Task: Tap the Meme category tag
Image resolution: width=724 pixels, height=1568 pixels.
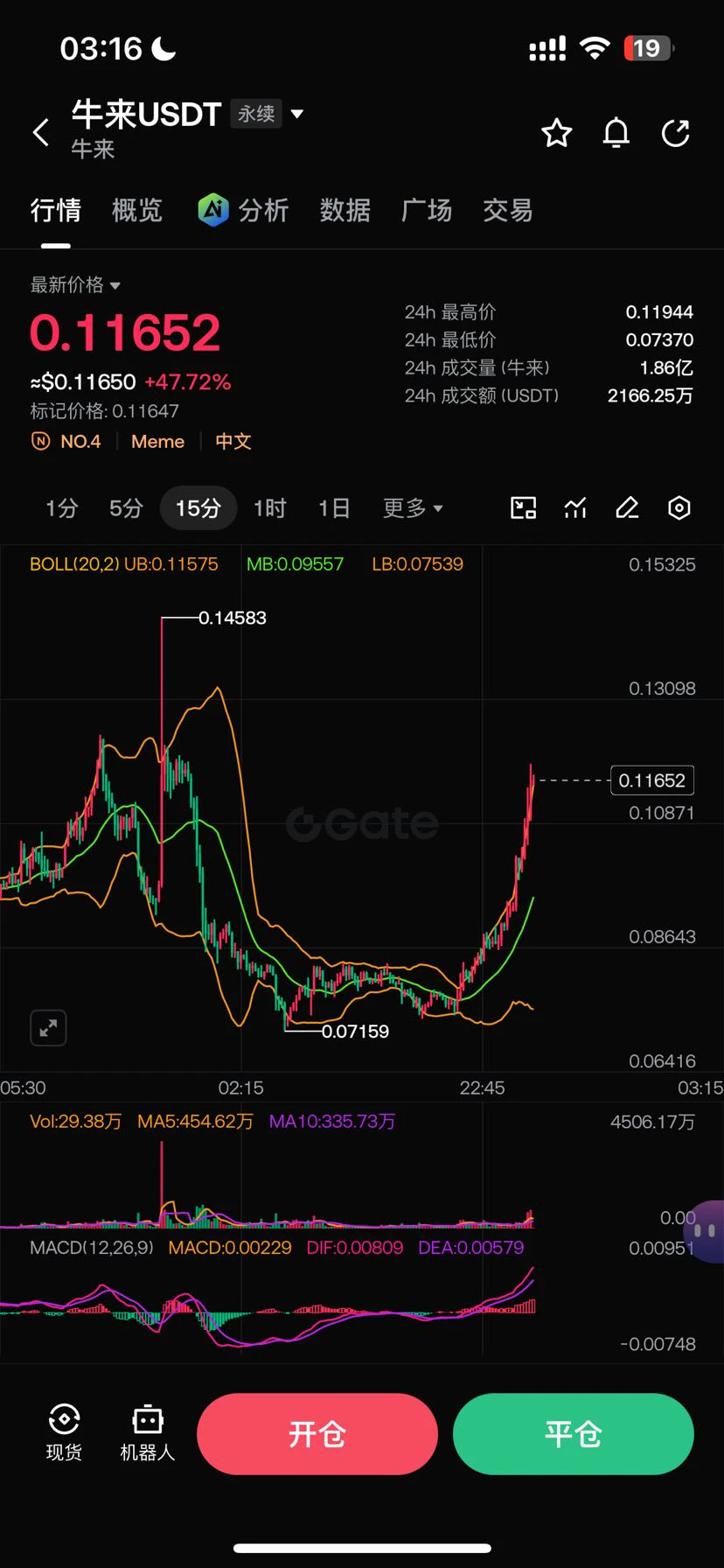Action: (x=157, y=442)
